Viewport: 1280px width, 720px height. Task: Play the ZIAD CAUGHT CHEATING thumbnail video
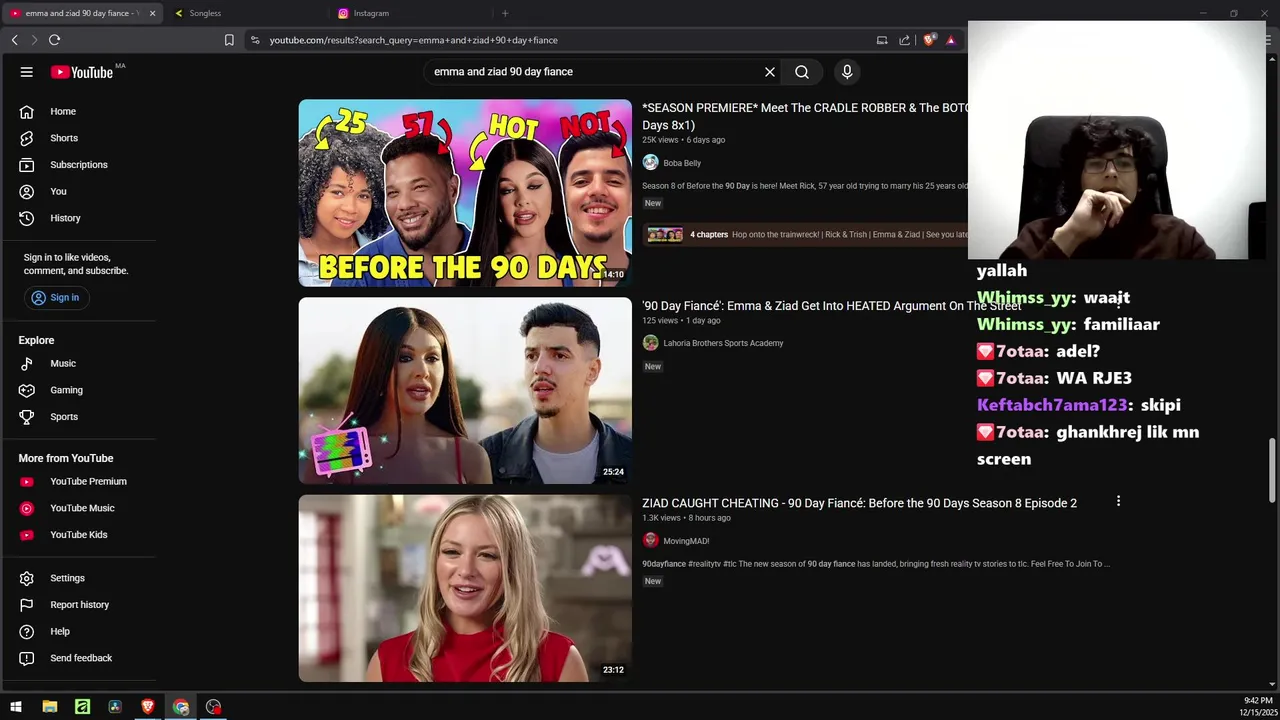click(465, 588)
